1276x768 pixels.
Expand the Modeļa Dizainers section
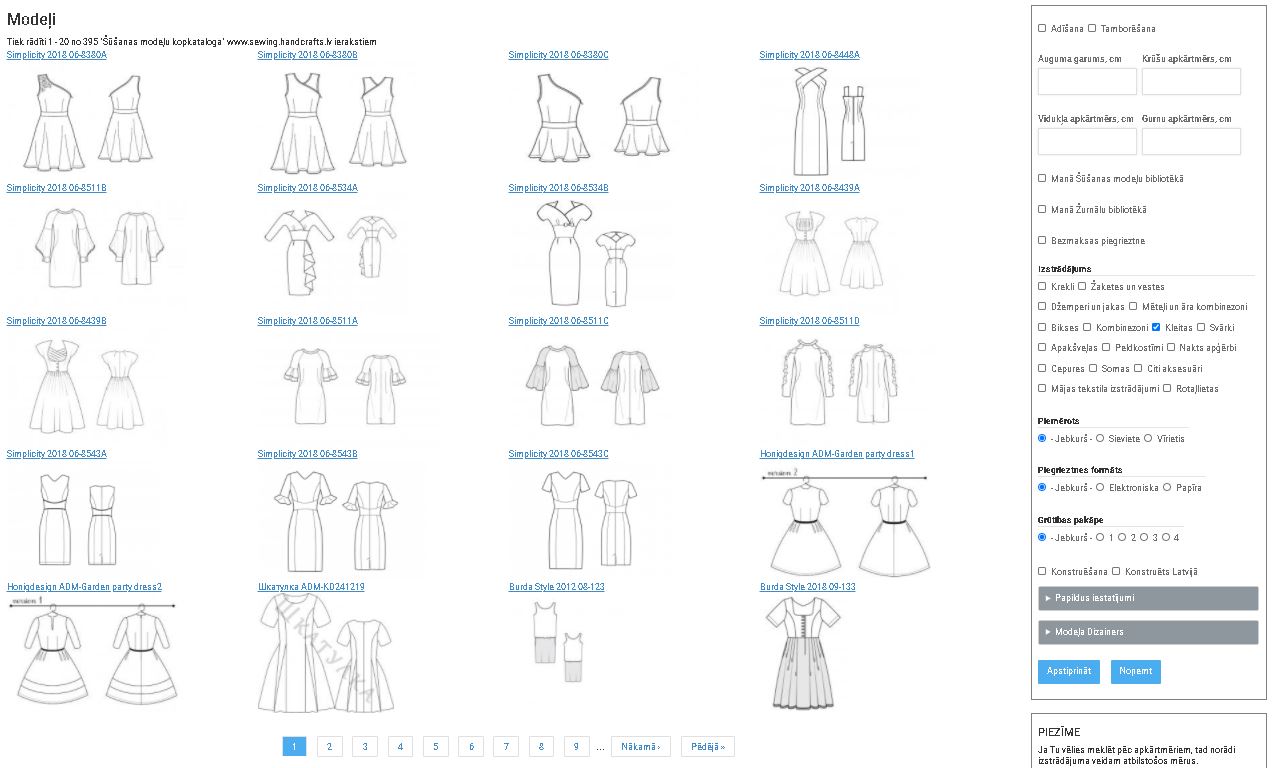point(1148,632)
